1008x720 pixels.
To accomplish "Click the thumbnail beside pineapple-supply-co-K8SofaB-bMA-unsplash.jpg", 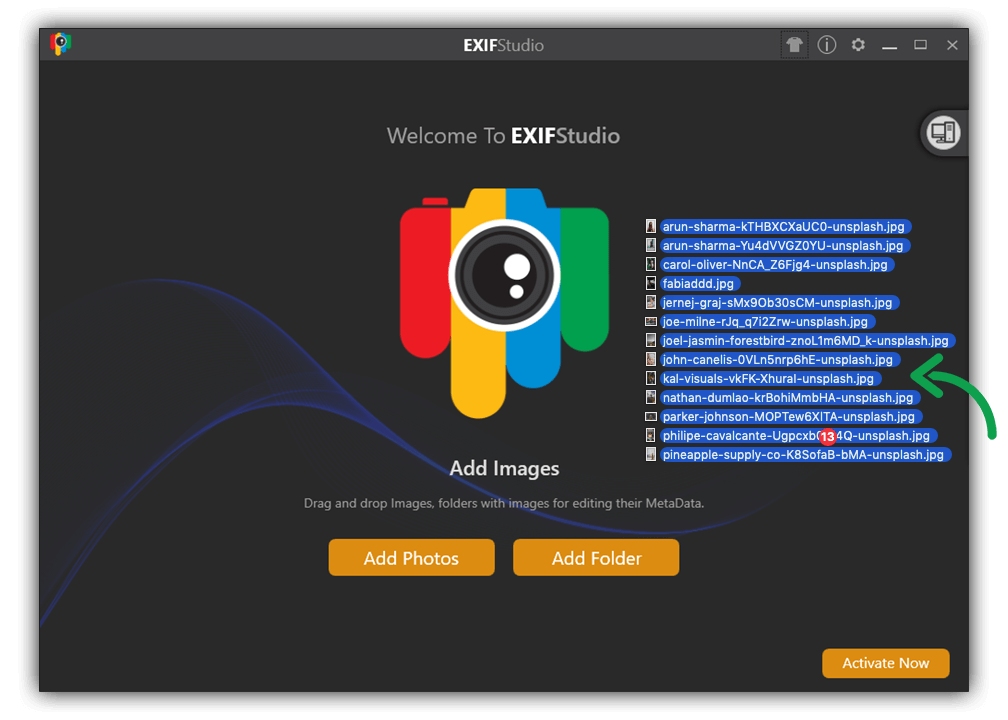I will [651, 454].
